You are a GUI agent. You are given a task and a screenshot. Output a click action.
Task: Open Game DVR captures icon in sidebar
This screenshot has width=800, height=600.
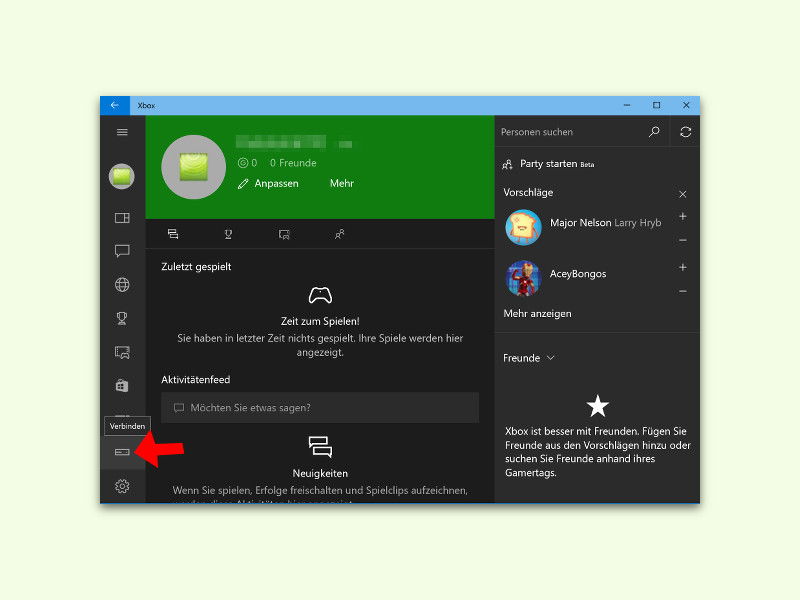coord(122,352)
